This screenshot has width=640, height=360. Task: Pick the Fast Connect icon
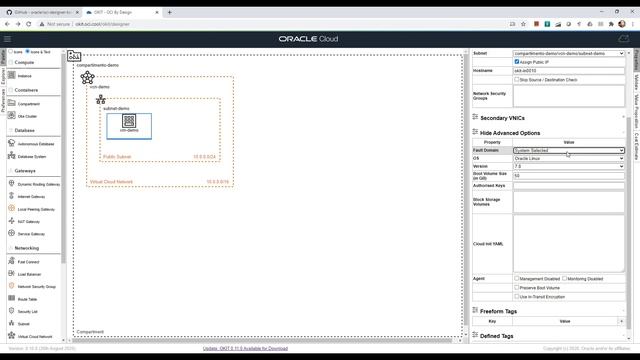pyautogui.click(x=11, y=261)
